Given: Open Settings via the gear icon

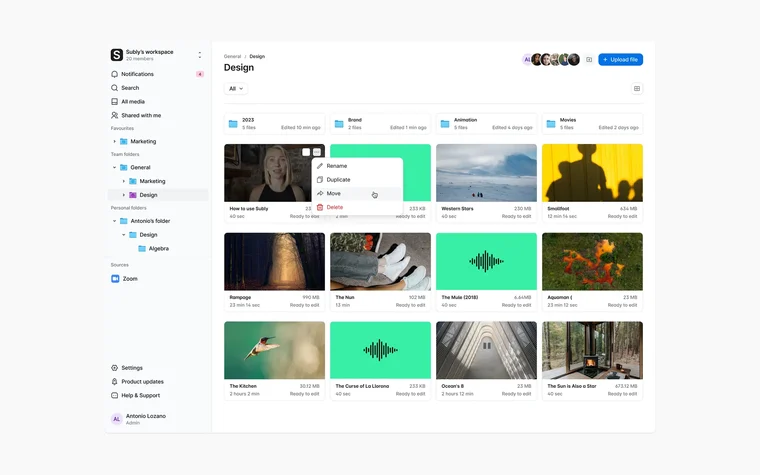Looking at the screenshot, I should coord(114,368).
